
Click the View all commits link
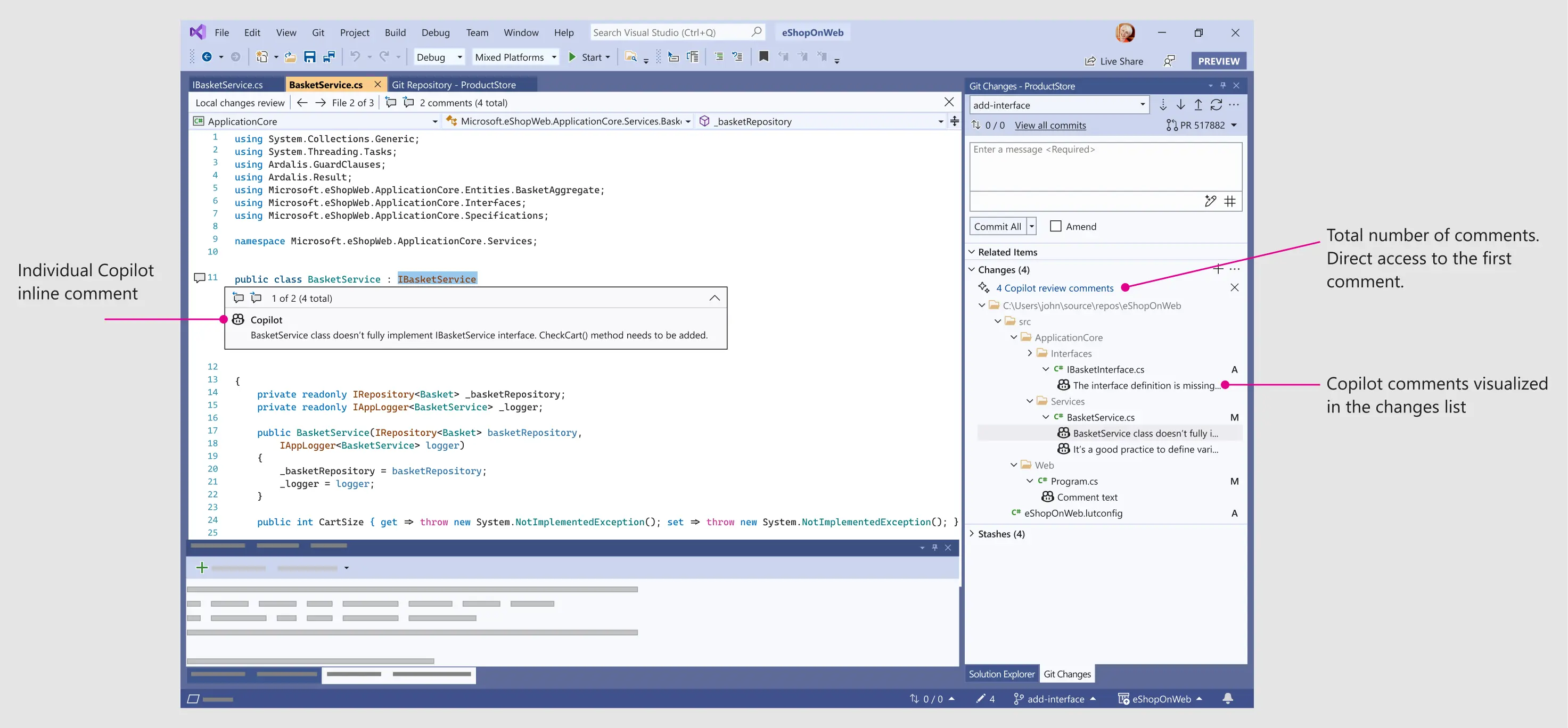1050,125
